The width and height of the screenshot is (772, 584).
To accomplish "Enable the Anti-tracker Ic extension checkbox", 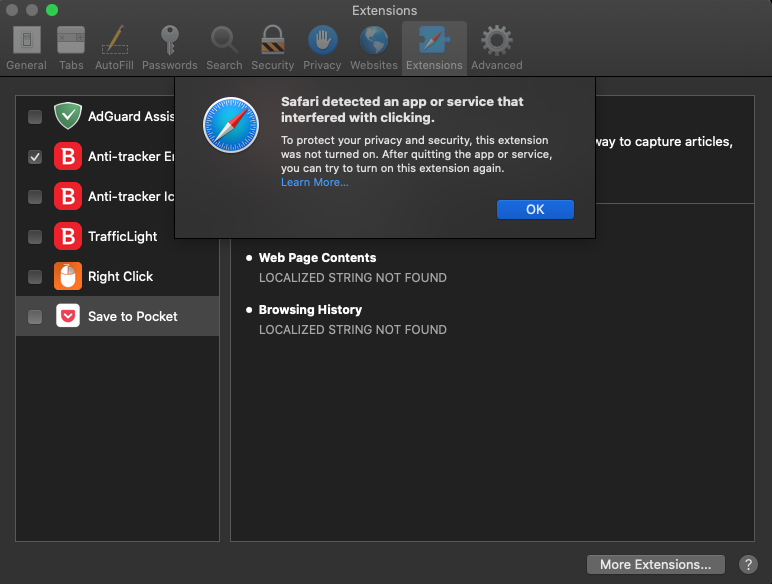I will pyautogui.click(x=35, y=196).
